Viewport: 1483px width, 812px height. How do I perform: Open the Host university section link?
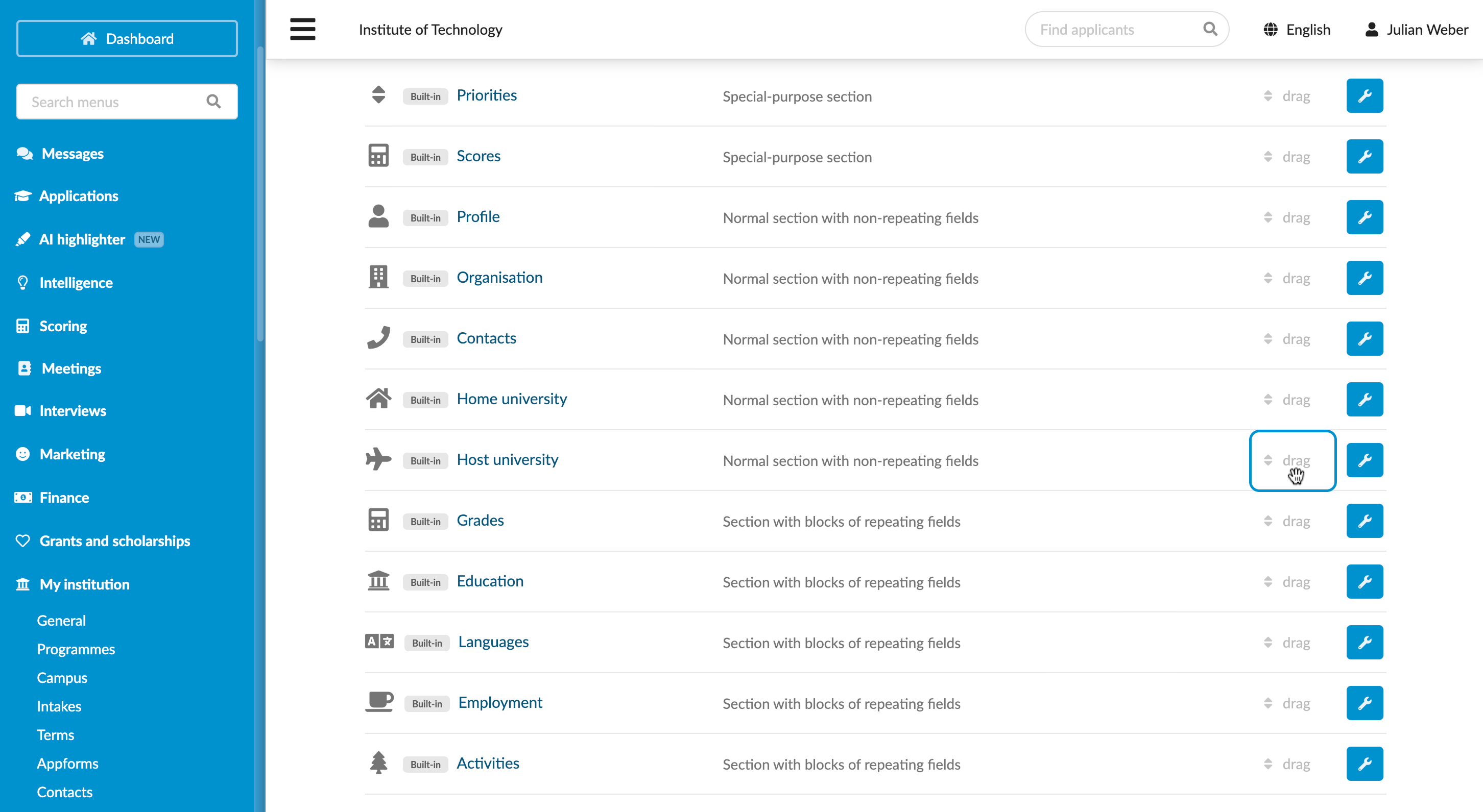click(x=507, y=459)
